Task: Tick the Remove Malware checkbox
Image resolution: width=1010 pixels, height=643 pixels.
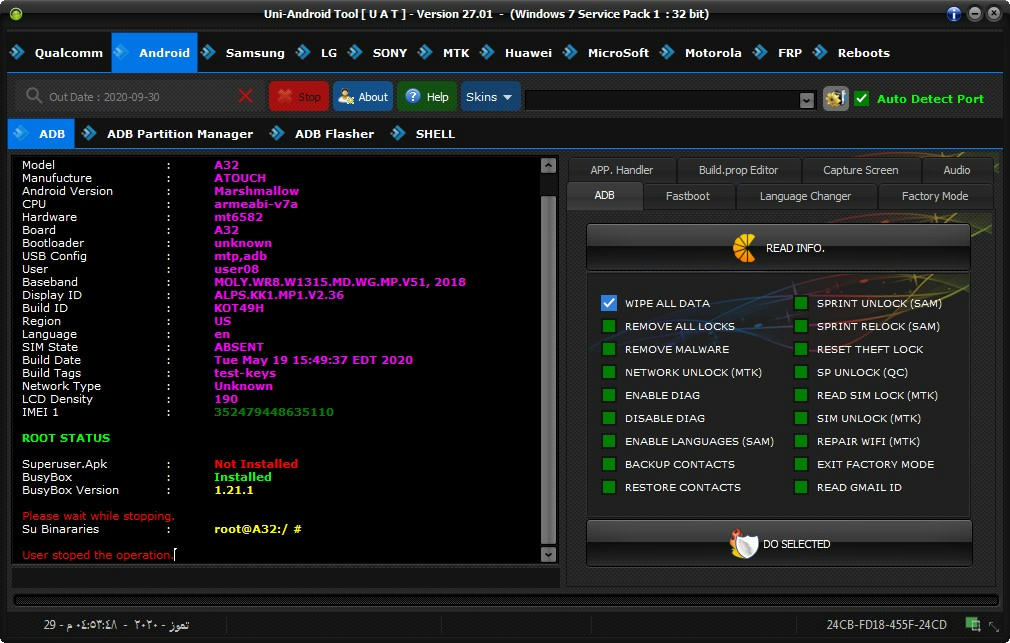Action: (609, 349)
